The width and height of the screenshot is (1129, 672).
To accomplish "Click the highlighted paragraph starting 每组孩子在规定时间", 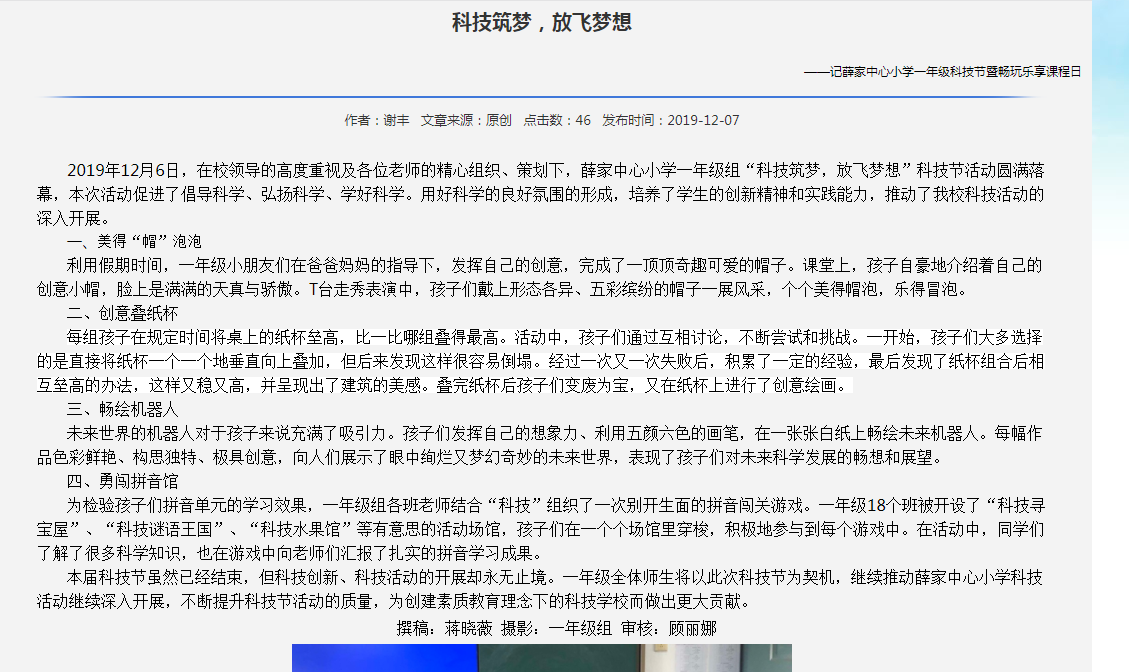I will (x=540, y=362).
